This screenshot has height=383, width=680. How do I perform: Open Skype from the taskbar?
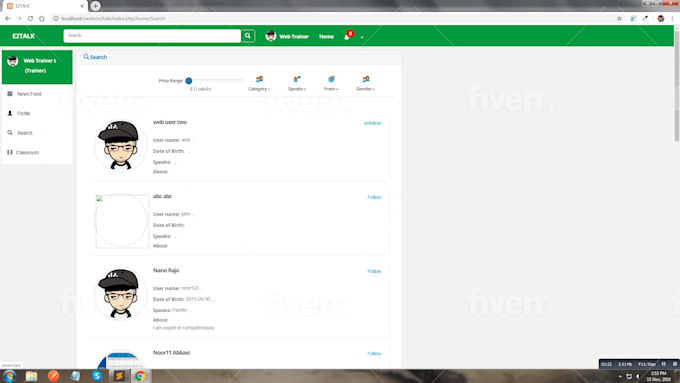tap(97, 376)
